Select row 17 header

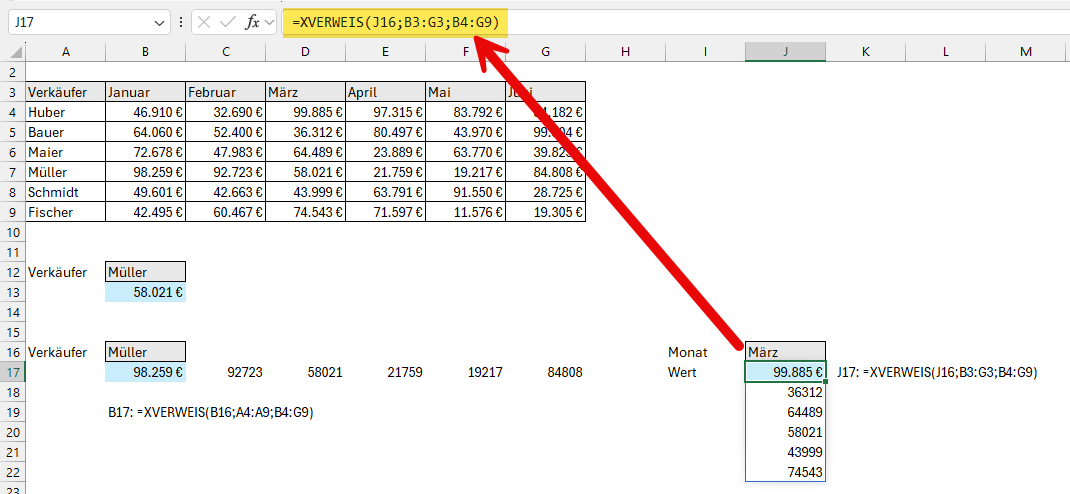(x=12, y=372)
